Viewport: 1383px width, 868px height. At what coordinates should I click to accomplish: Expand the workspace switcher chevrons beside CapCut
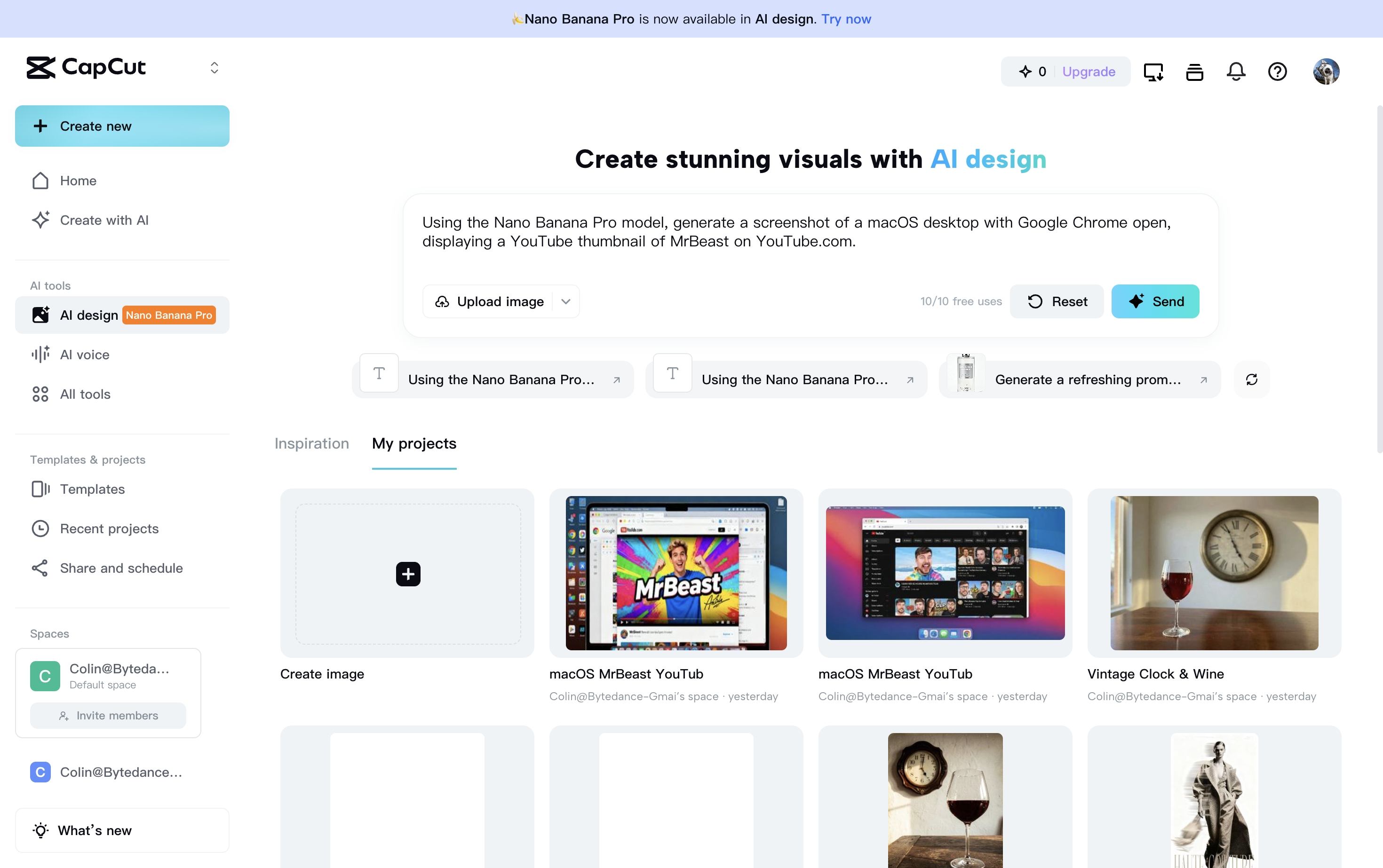(214, 68)
